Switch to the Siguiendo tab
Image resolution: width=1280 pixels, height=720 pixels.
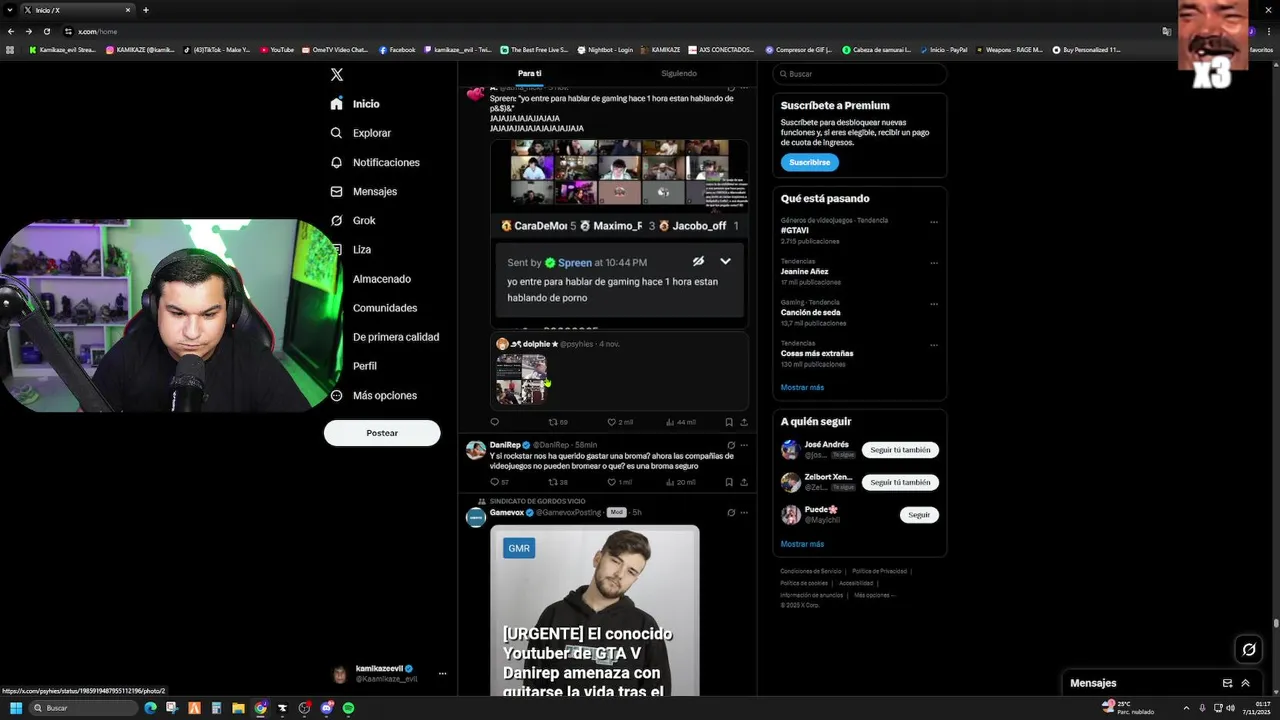(x=679, y=73)
